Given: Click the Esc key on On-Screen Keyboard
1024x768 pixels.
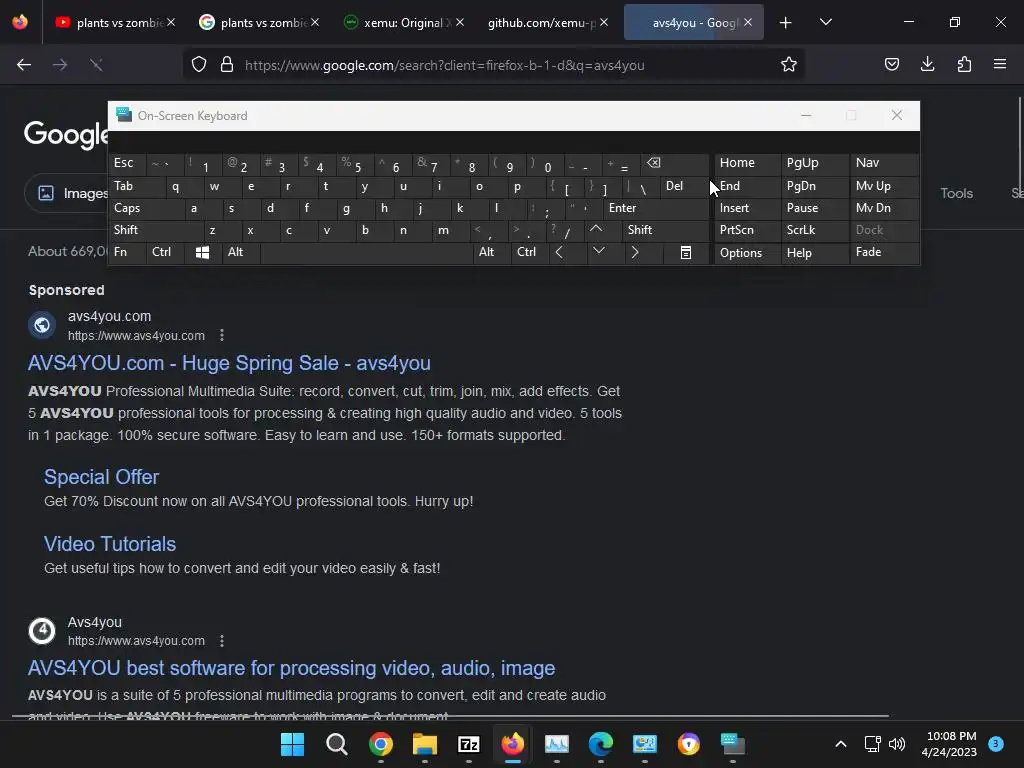Looking at the screenshot, I should click(127, 163).
